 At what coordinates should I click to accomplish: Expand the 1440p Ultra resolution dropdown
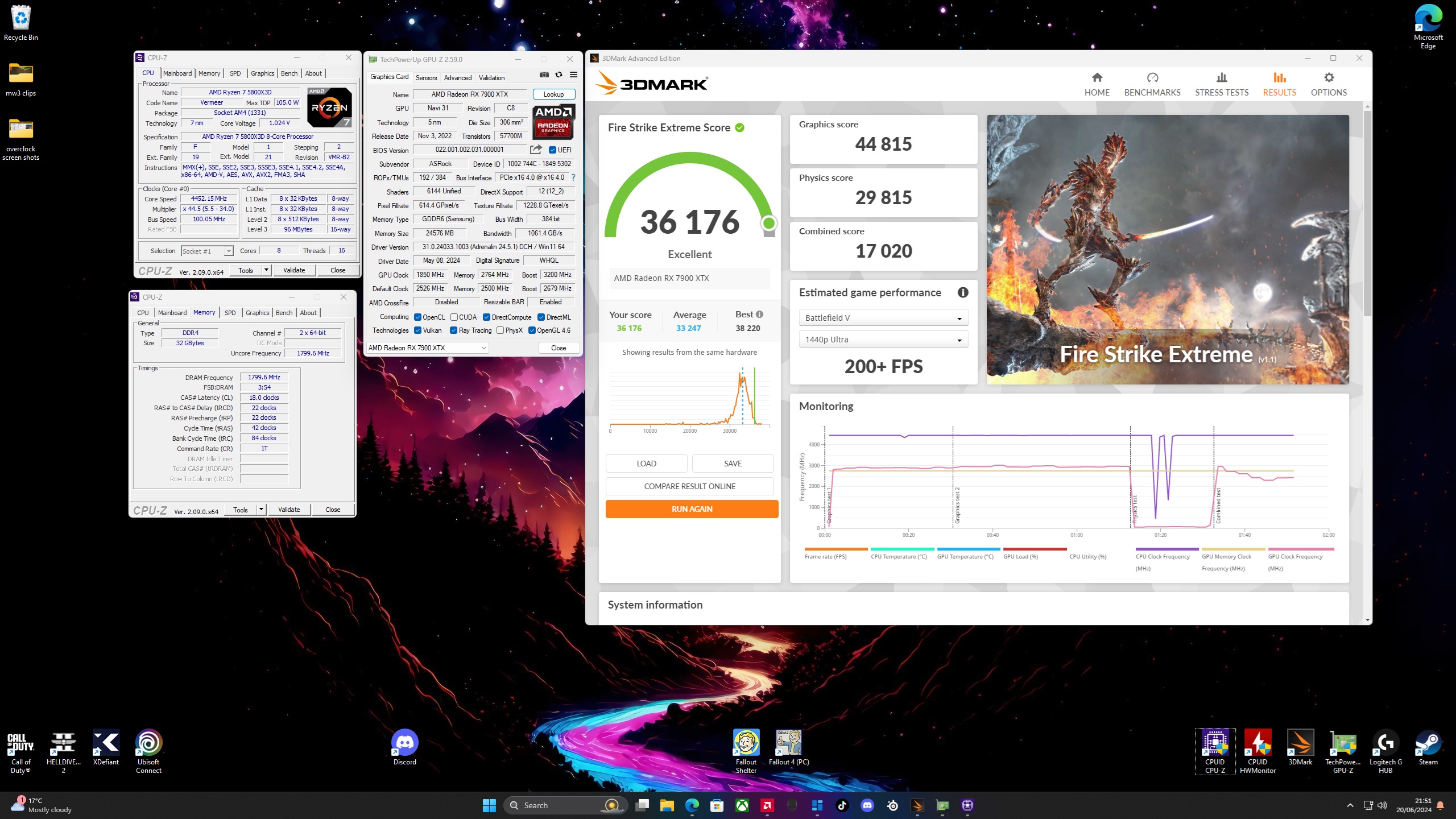click(x=883, y=340)
